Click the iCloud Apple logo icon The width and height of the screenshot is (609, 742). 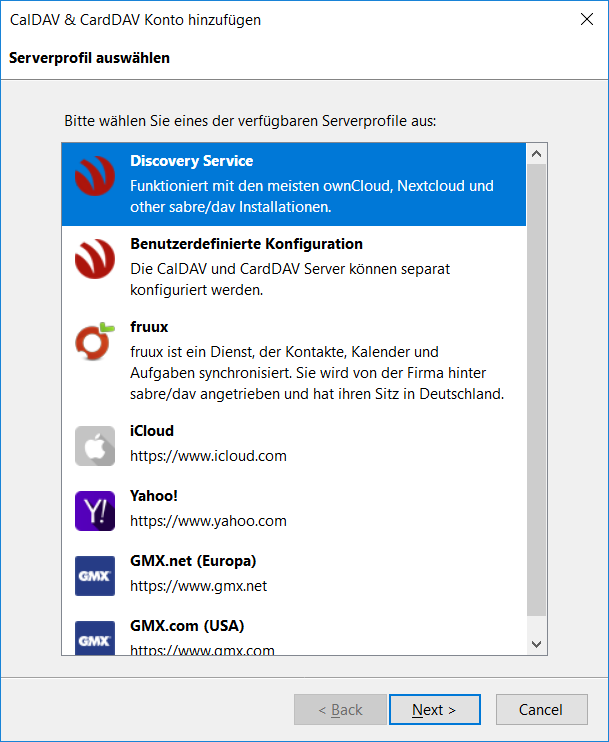point(95,446)
